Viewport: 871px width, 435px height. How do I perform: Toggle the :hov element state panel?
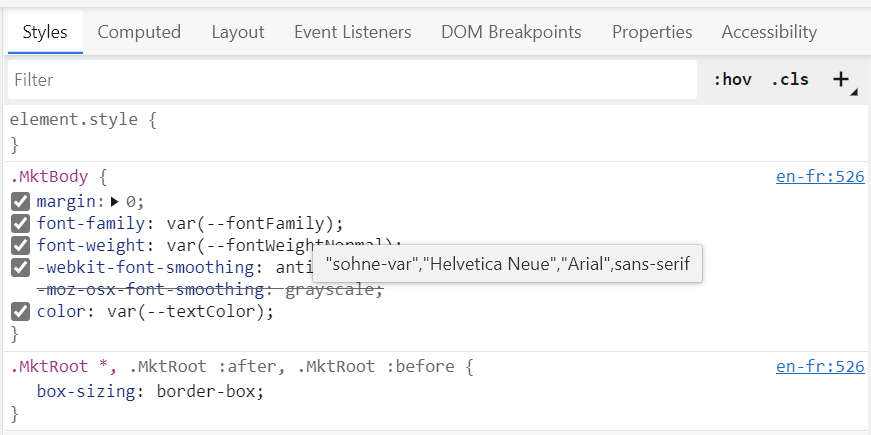[x=732, y=80]
